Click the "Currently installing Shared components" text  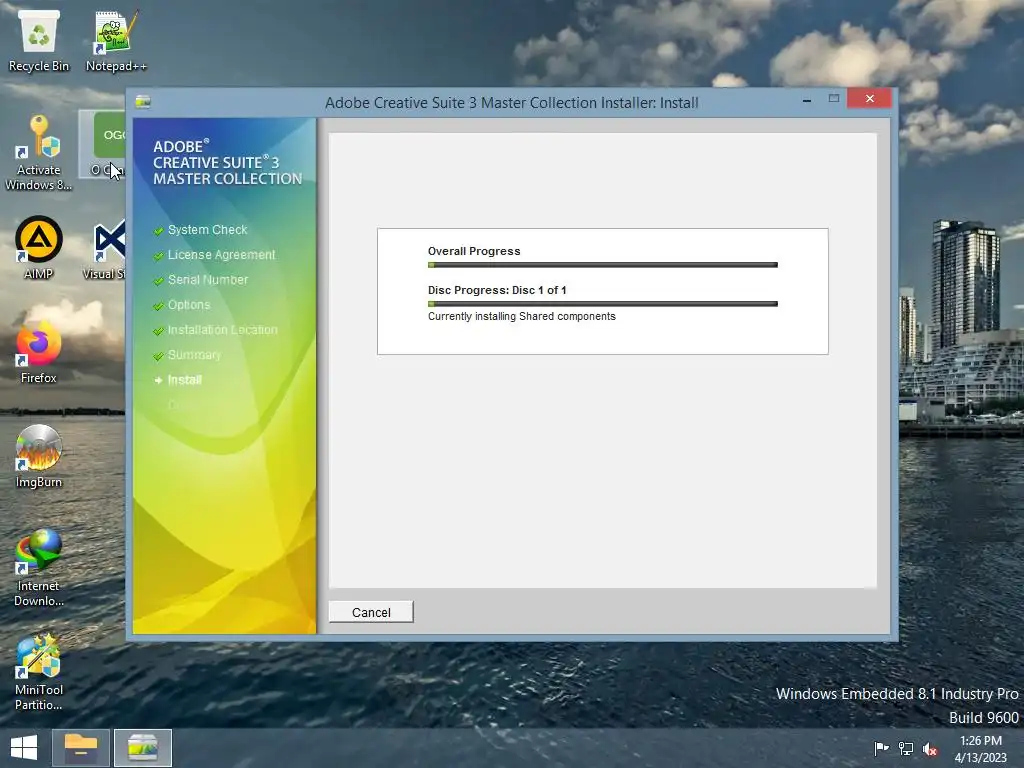tap(522, 316)
